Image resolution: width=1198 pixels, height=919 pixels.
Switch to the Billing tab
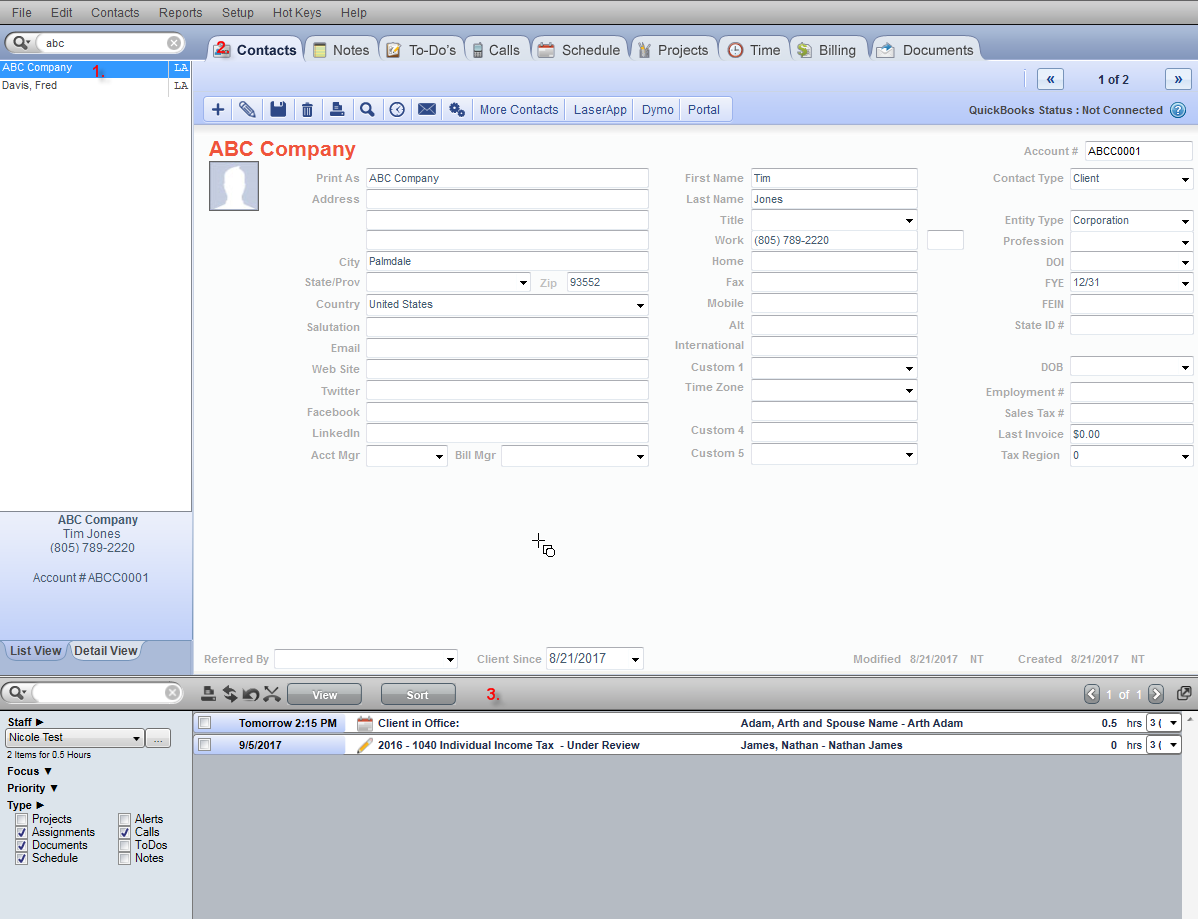coord(828,50)
